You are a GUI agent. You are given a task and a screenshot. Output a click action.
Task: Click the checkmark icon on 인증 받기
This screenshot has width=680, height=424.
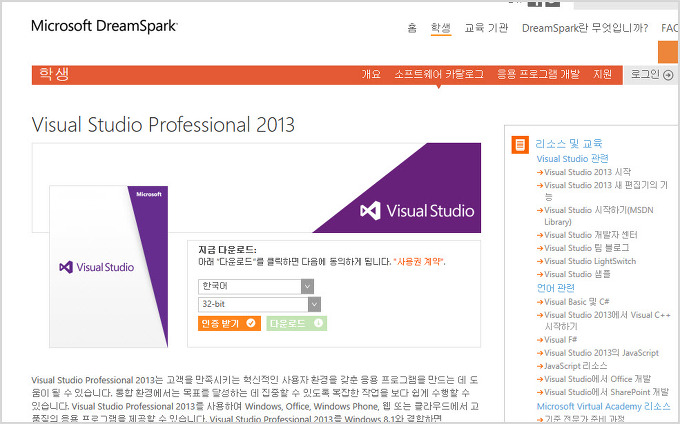(251, 323)
